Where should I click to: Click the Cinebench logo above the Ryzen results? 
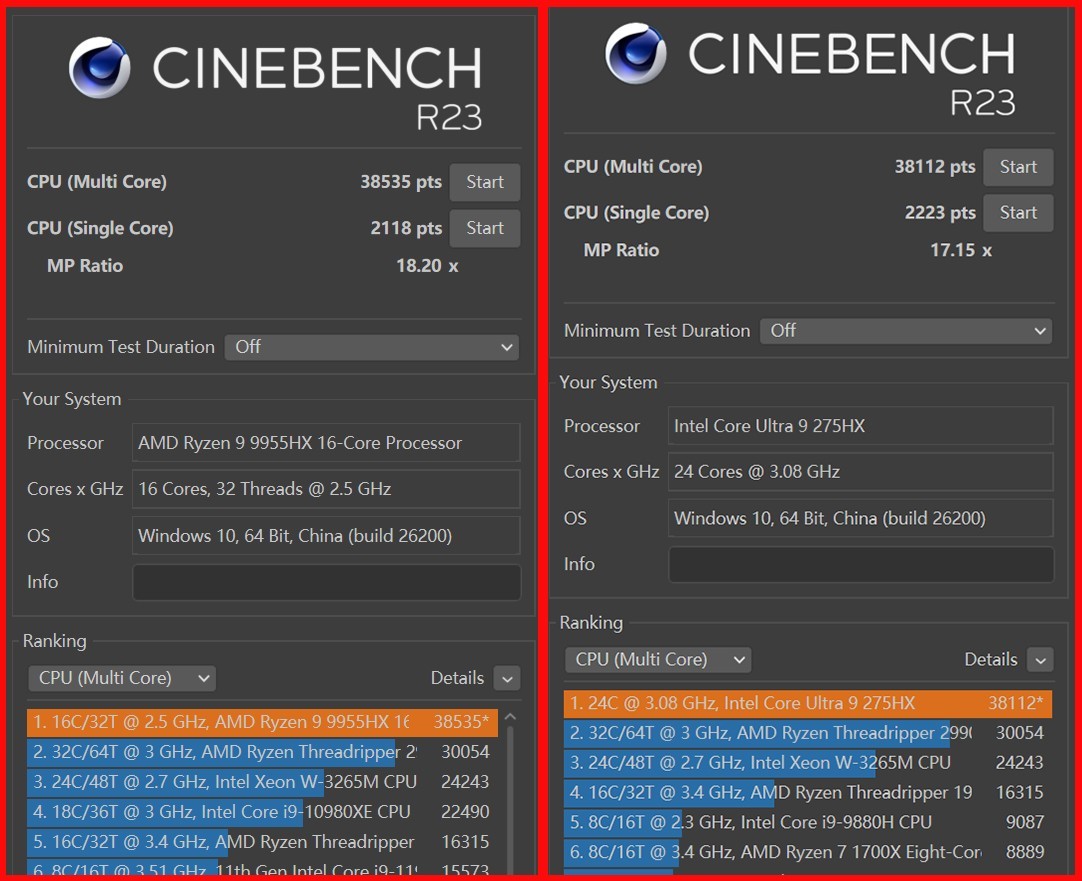100,67
